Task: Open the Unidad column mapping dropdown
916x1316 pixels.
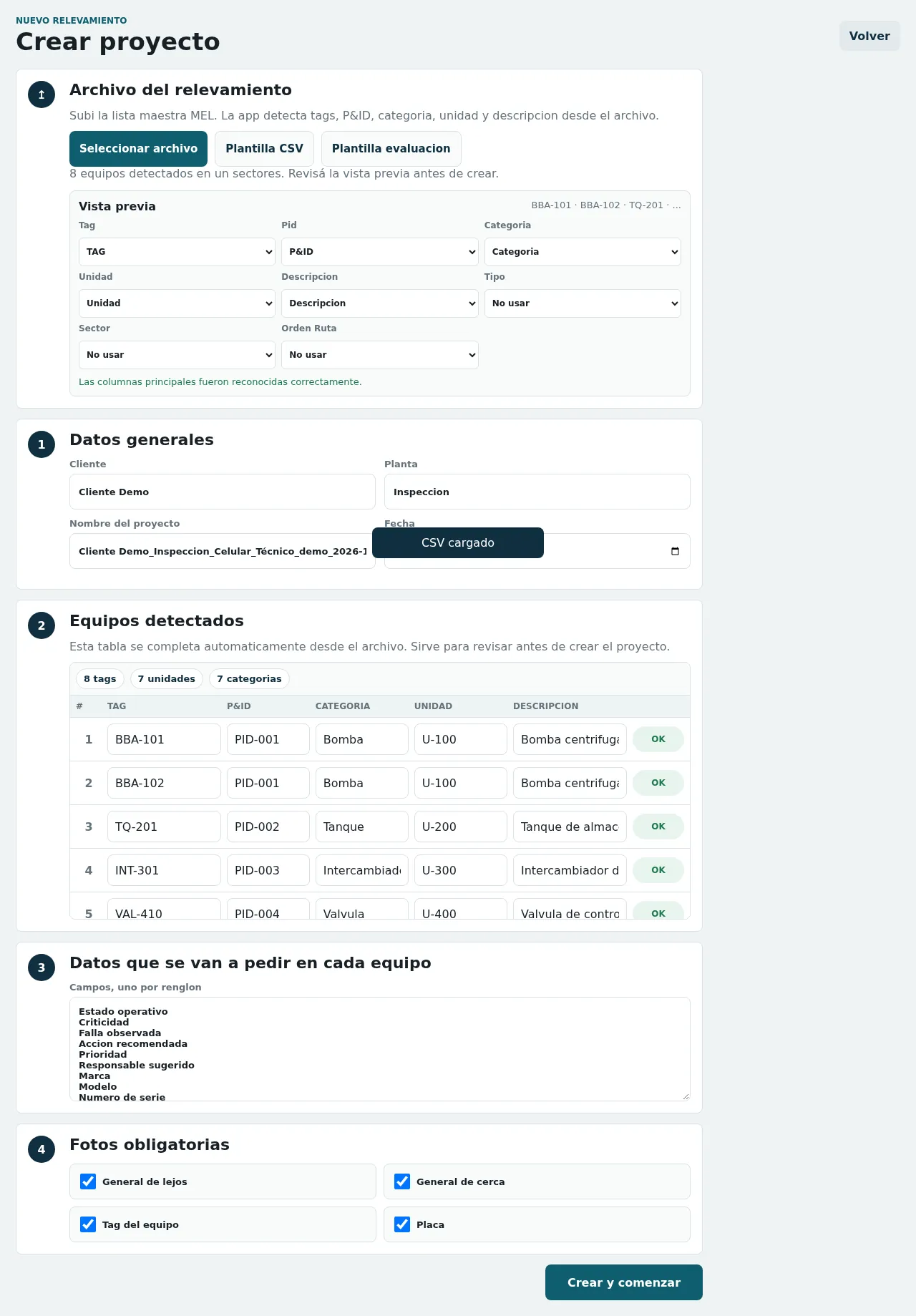Action: pos(177,303)
